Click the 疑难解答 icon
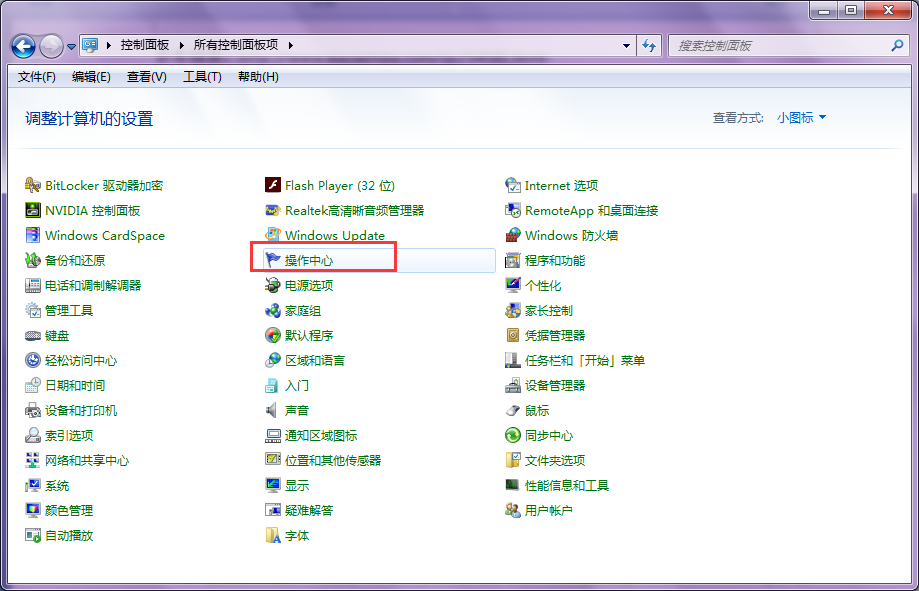The width and height of the screenshot is (919, 591). click(273, 510)
